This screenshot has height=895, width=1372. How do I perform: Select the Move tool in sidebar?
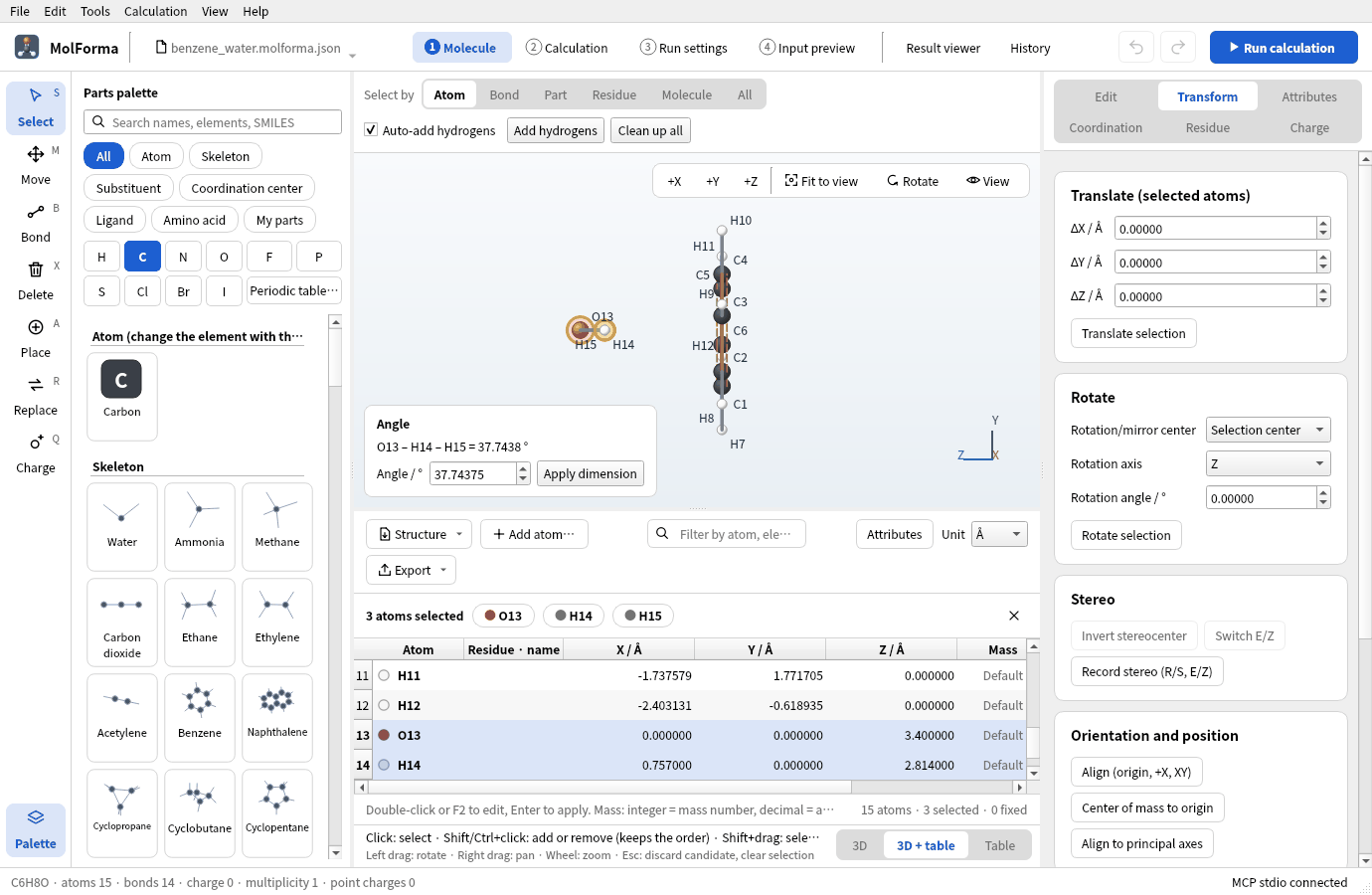click(x=36, y=164)
